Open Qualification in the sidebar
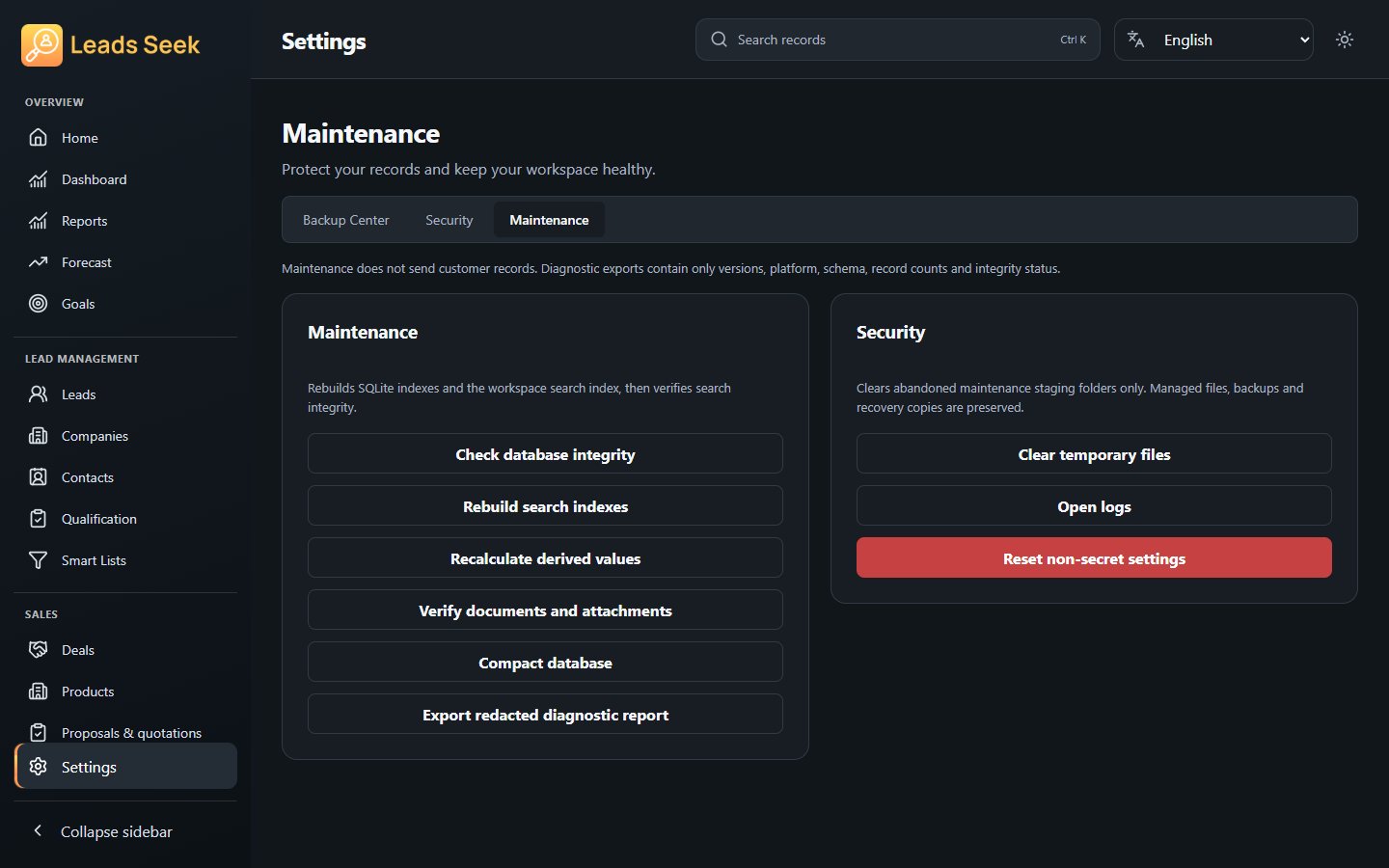1389x868 pixels. pos(125,519)
